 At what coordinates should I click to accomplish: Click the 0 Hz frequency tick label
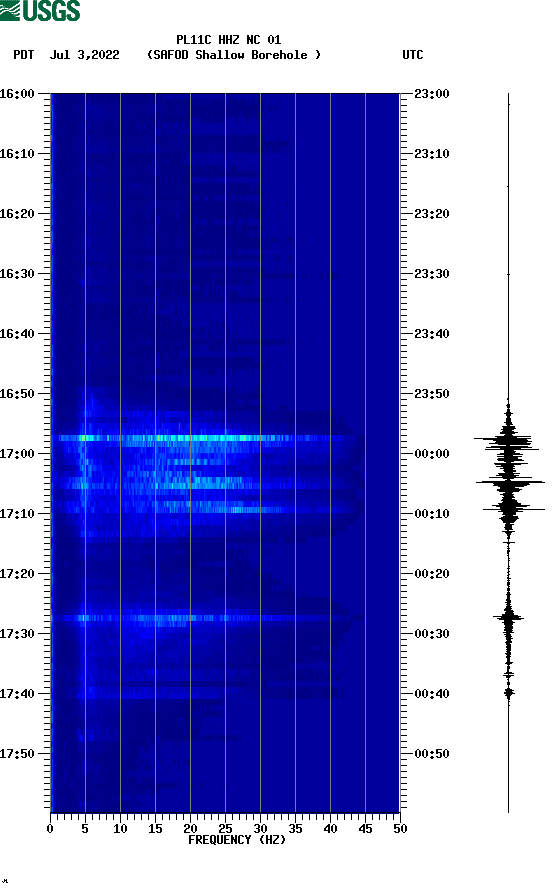(x=50, y=829)
